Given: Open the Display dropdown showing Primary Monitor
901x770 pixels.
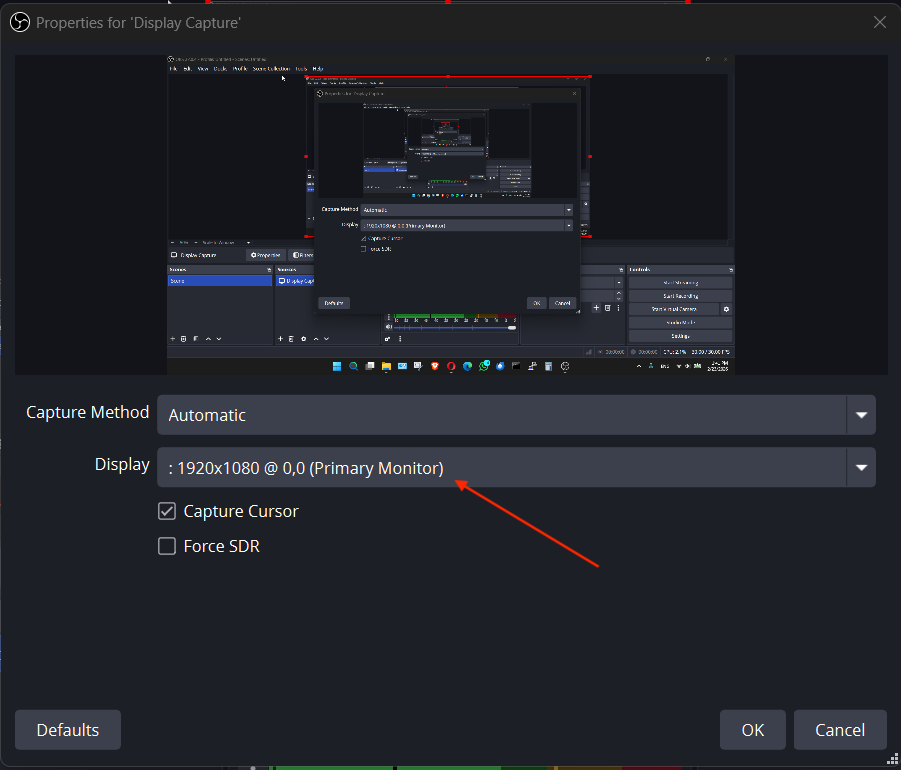Looking at the screenshot, I should point(516,467).
